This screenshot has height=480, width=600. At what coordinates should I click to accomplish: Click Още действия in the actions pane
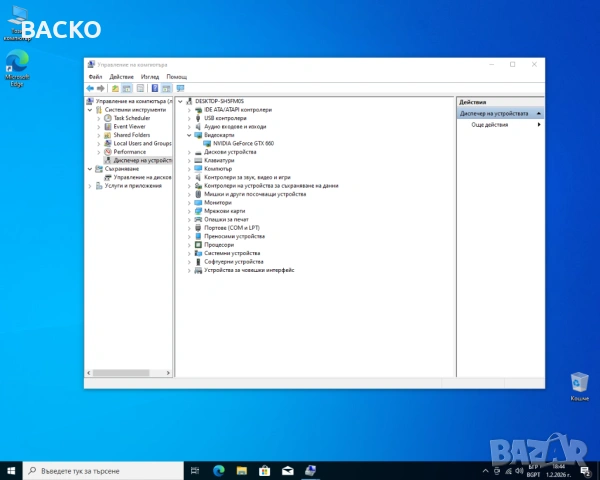pos(489,125)
